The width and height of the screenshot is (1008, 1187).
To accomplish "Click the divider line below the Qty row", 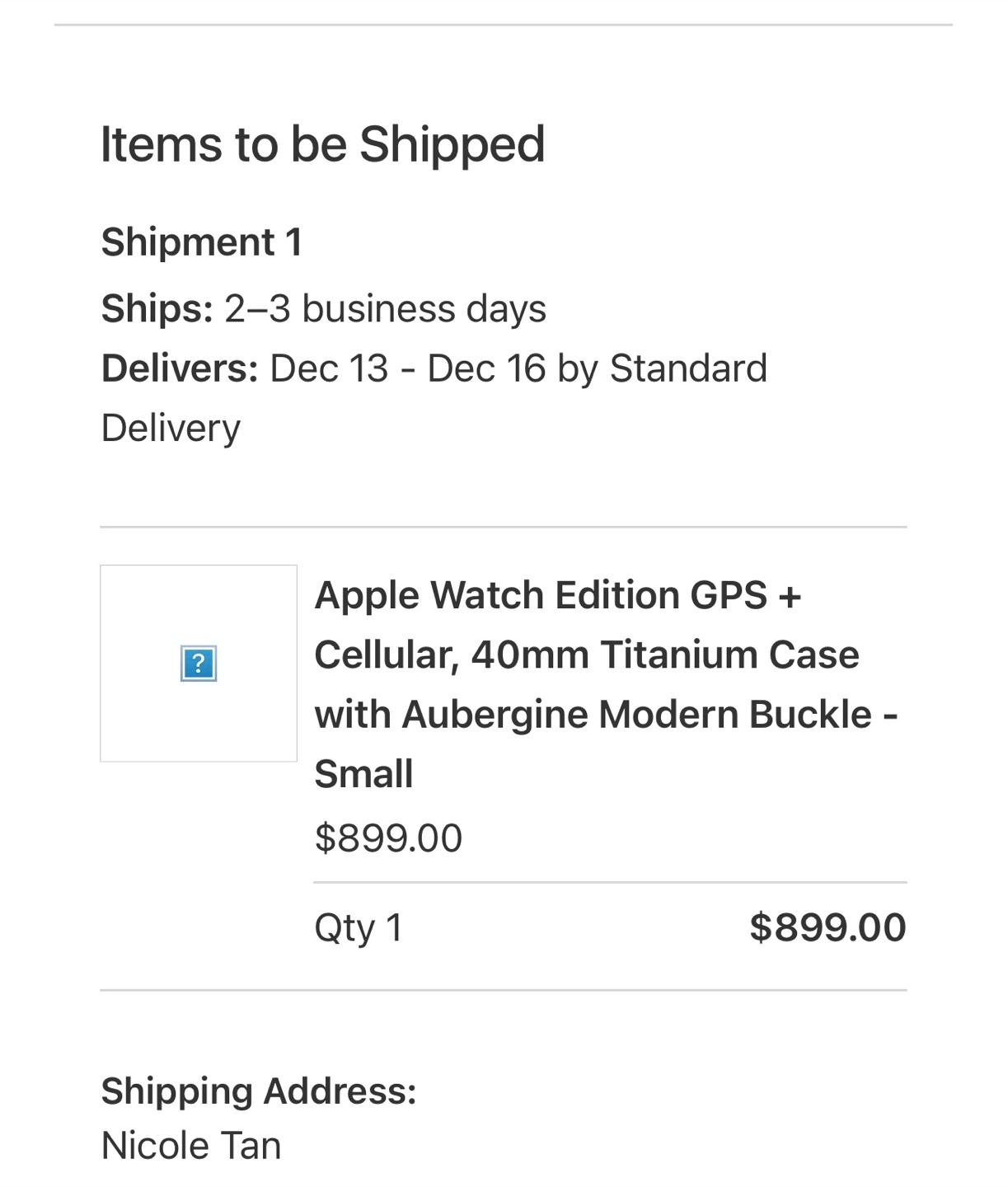I will 504,990.
